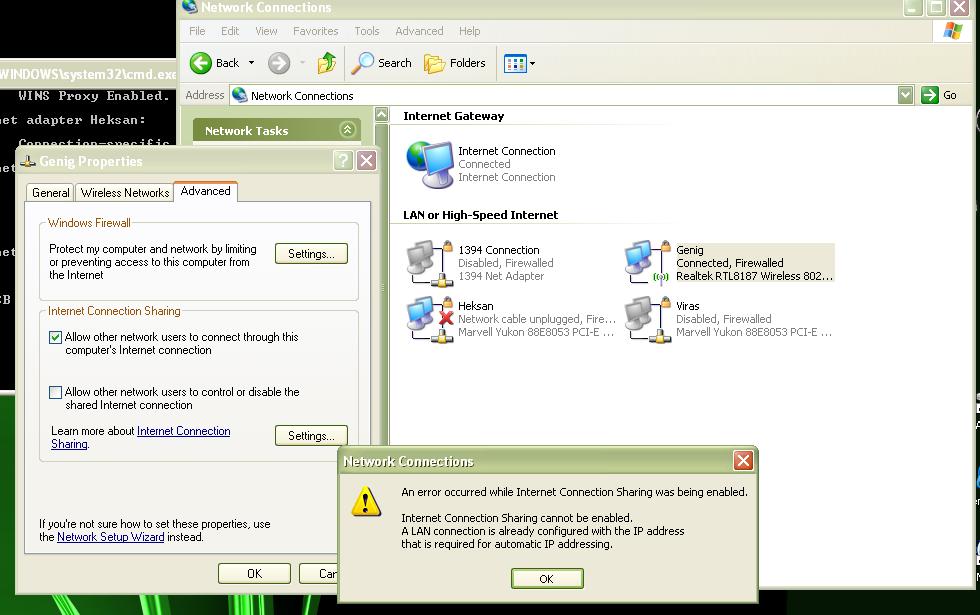The width and height of the screenshot is (980, 615).
Task: Open Internet Connection Sharing Settings button
Action: (x=311, y=436)
